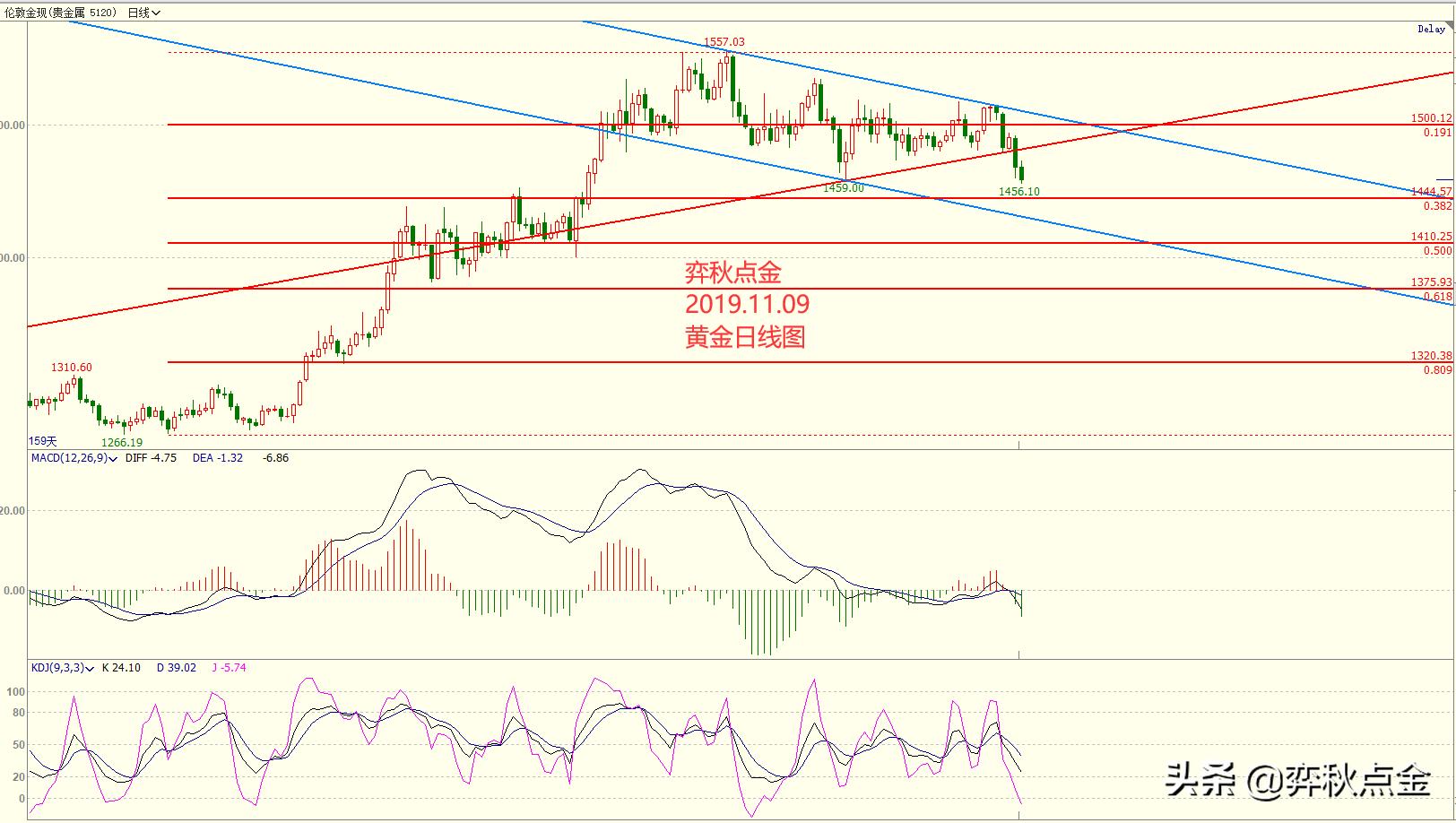This screenshot has width=1456, height=823.
Task: Select the 1266.19 low price label
Action: [122, 443]
